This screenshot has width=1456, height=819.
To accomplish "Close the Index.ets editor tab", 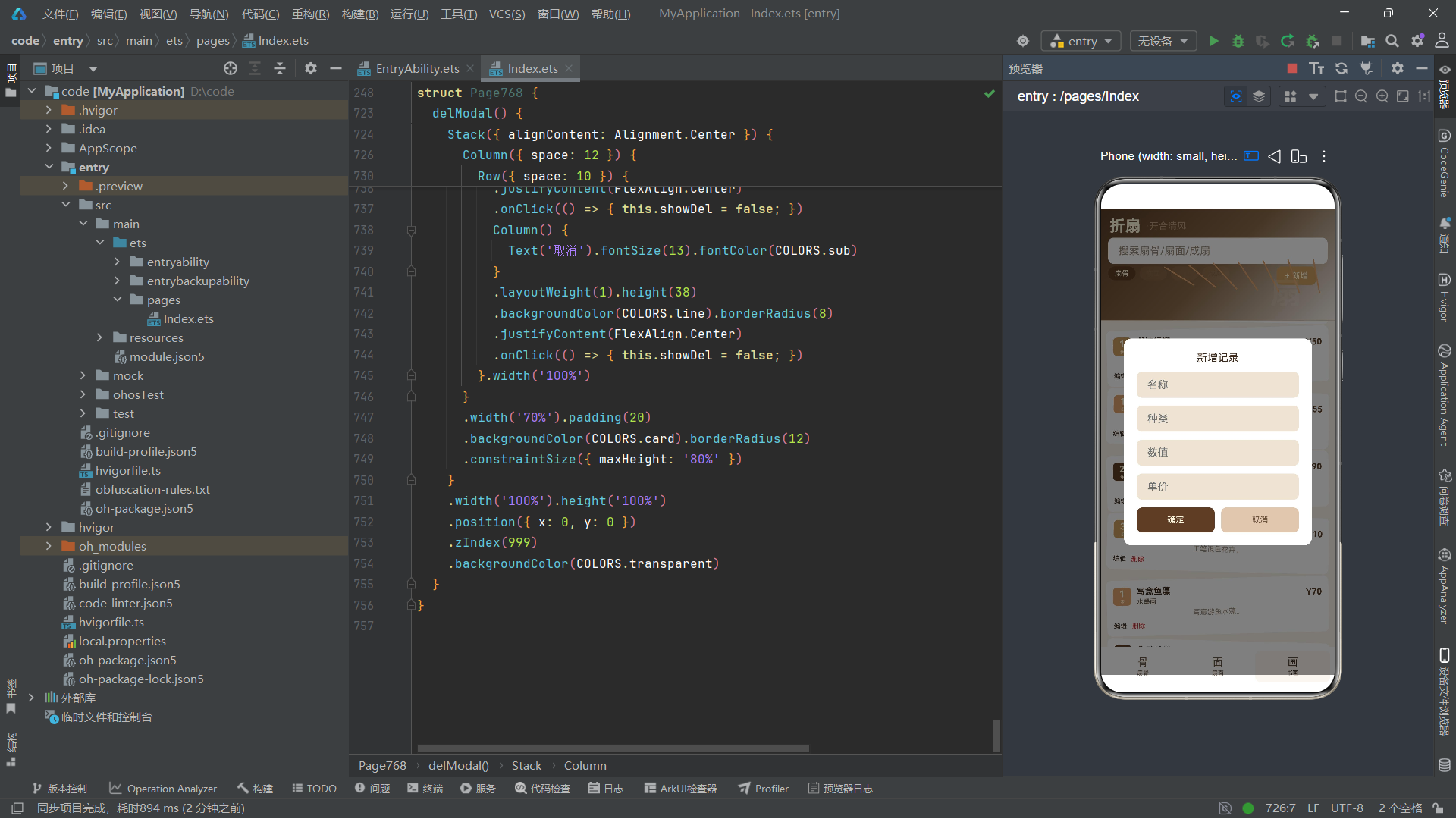I will (569, 68).
